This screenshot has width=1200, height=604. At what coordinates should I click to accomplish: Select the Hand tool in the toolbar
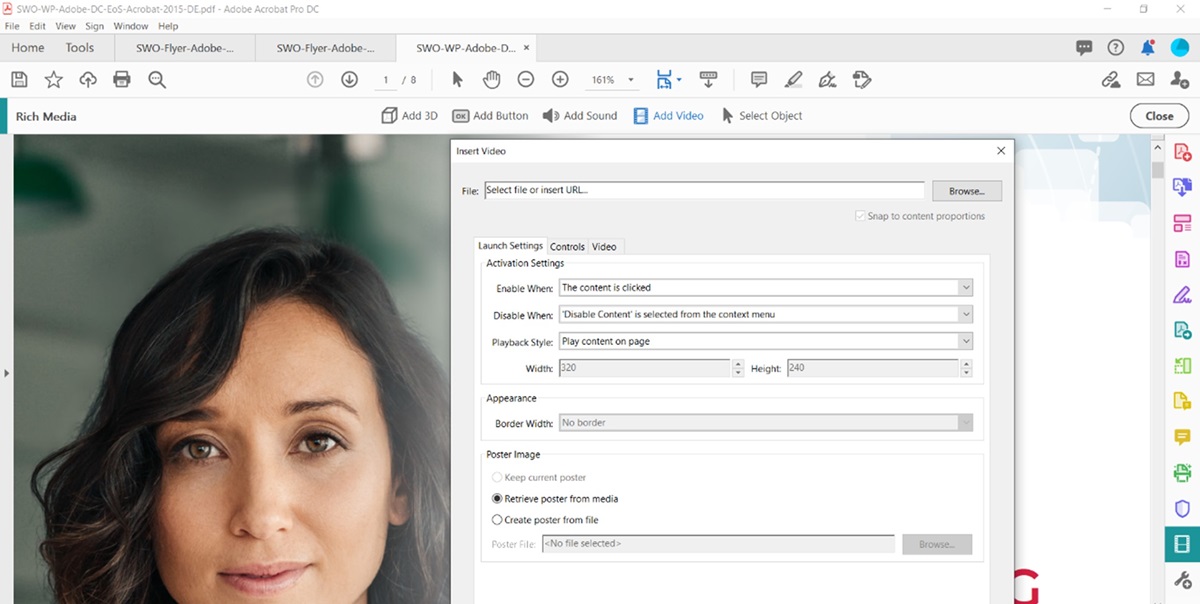point(491,78)
